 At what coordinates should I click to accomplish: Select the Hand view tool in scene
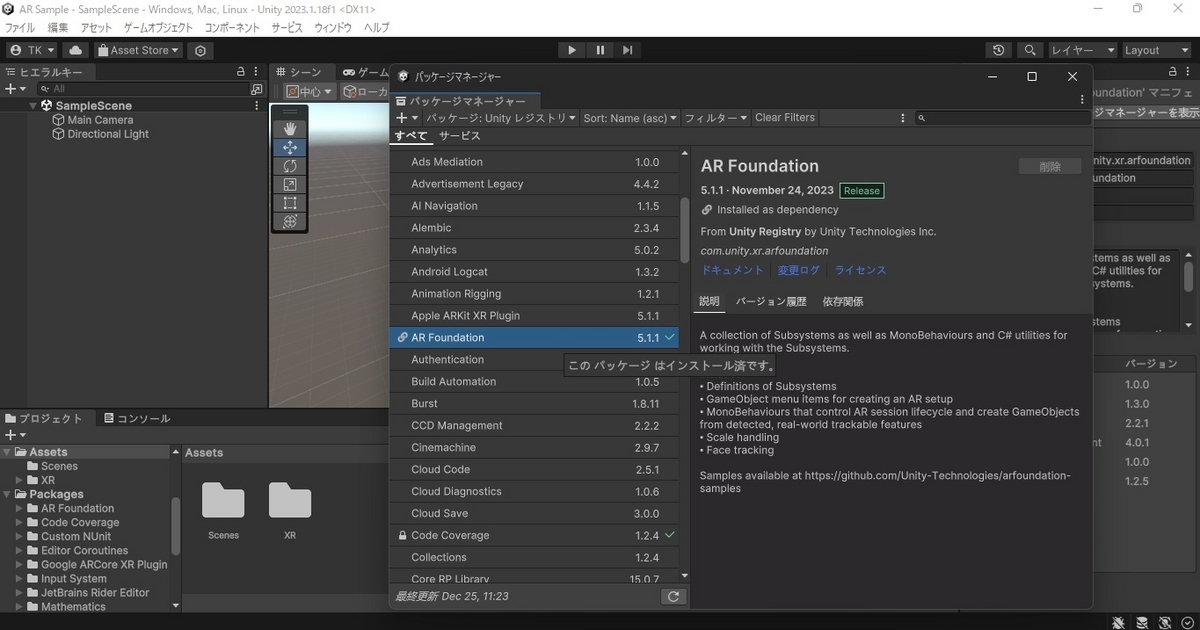click(290, 129)
